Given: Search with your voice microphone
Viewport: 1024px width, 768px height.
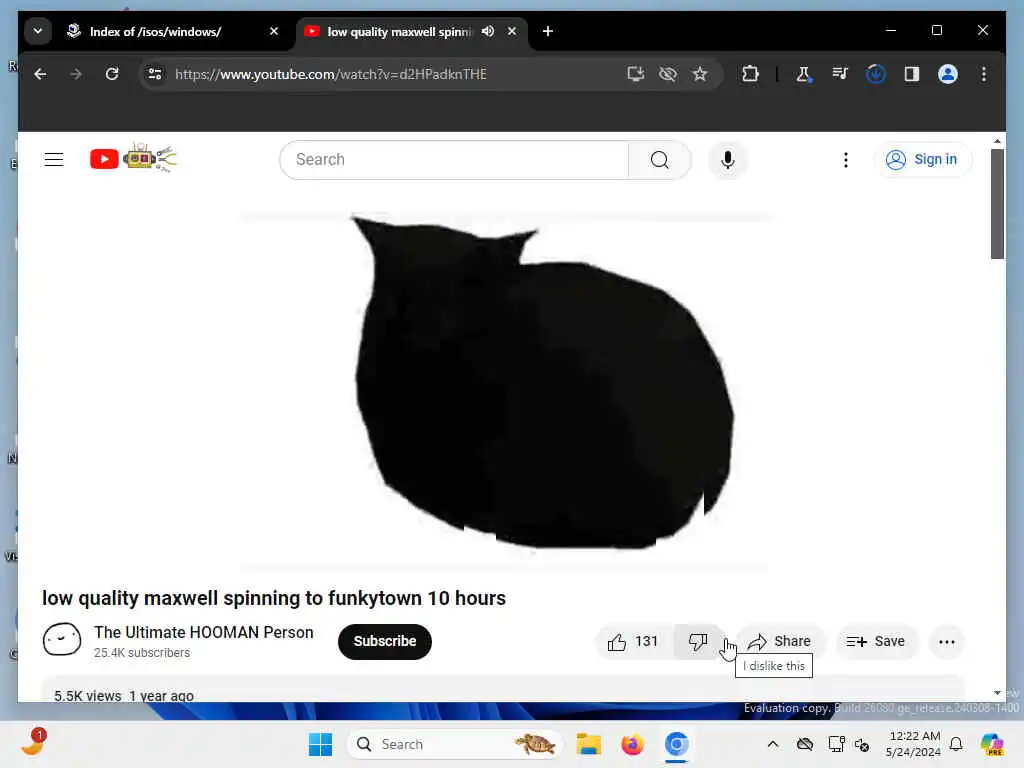Looking at the screenshot, I should tap(728, 160).
